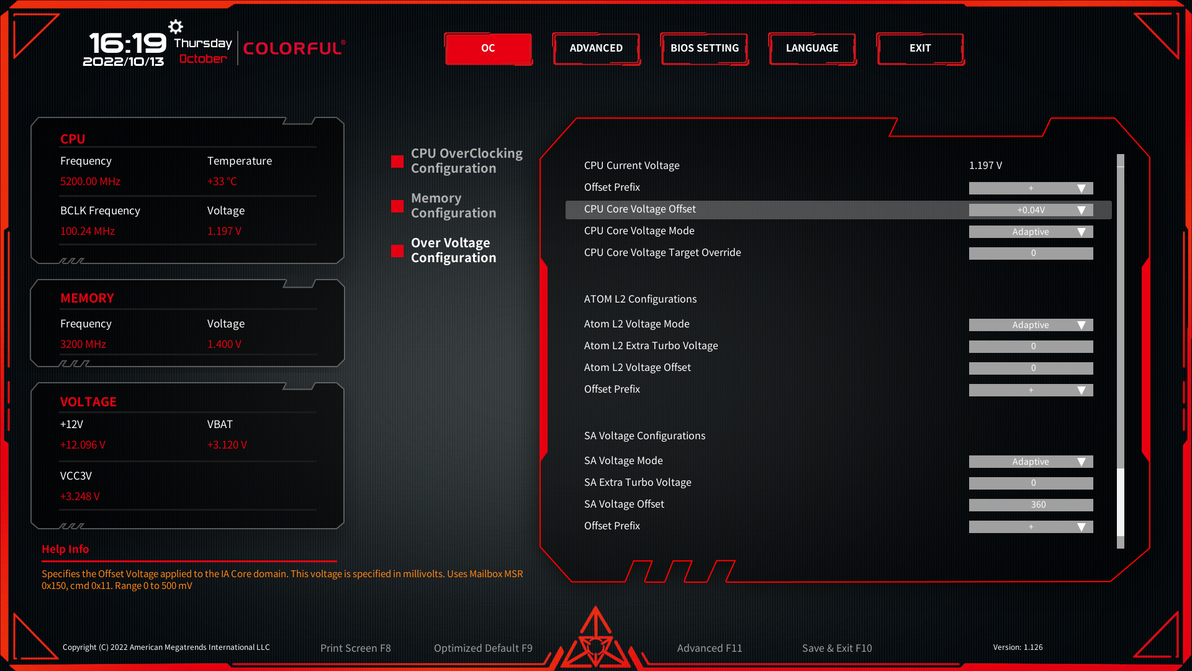
Task: Select the CPU Current Voltage row label
Action: 632,166
